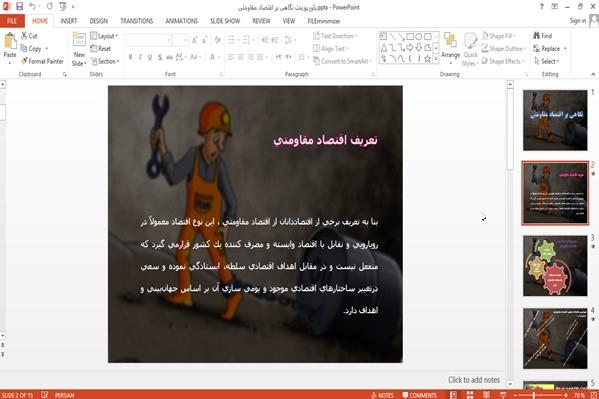Cut the selection to the clipboard
Screen dimensions: 599x399
tap(29, 36)
